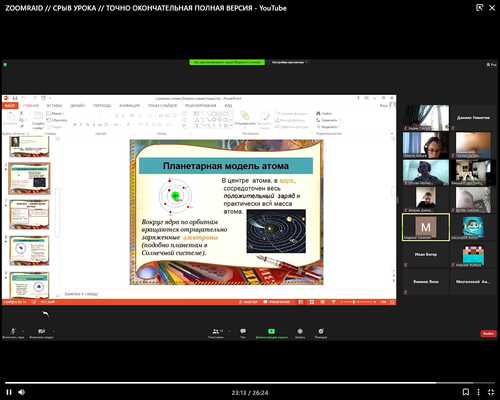Open Заливка фигуры shape fill dropdown
The height and width of the screenshot is (400, 500).
(x=292, y=113)
